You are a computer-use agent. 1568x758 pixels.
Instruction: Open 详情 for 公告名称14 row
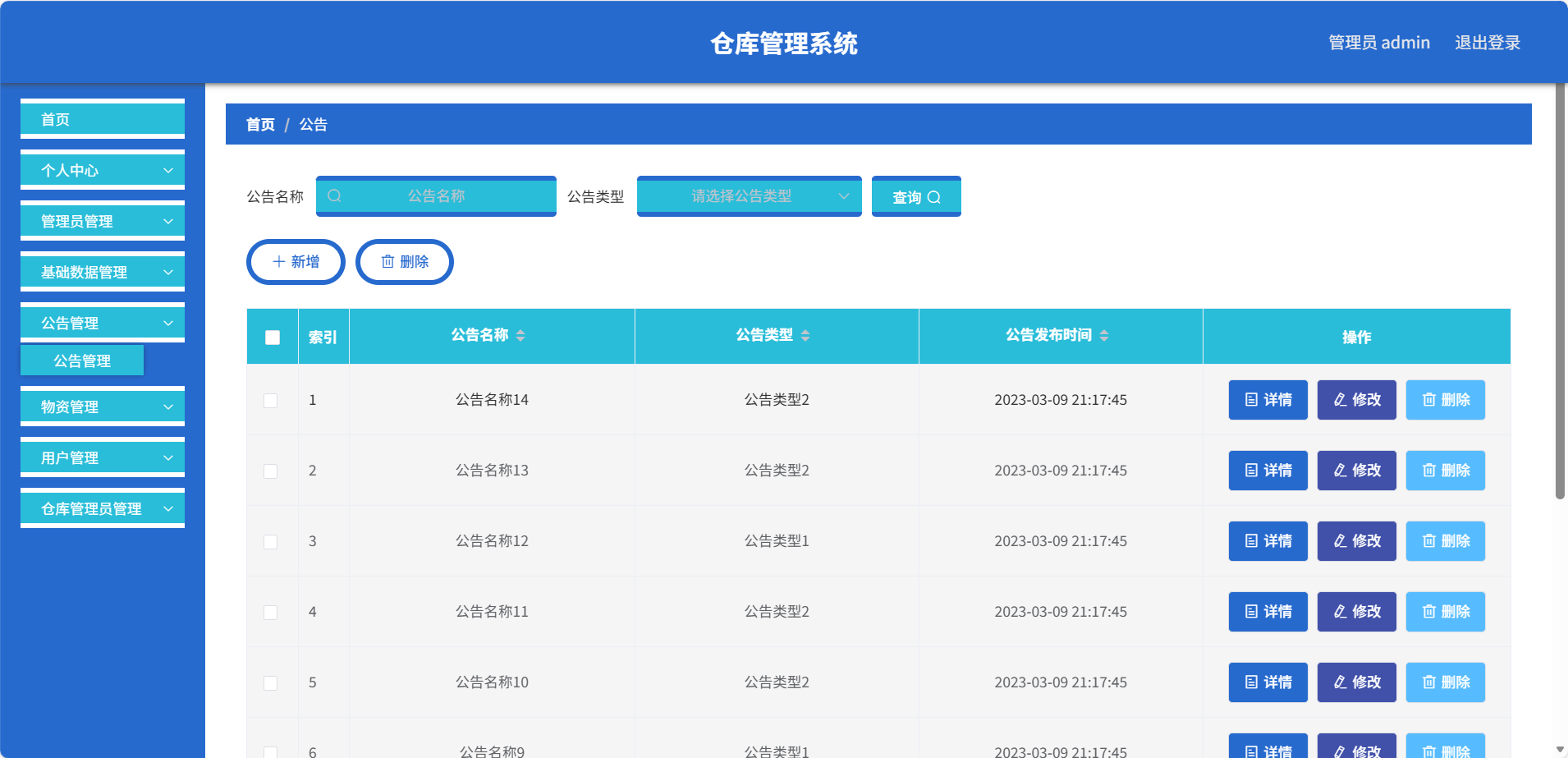1268,400
